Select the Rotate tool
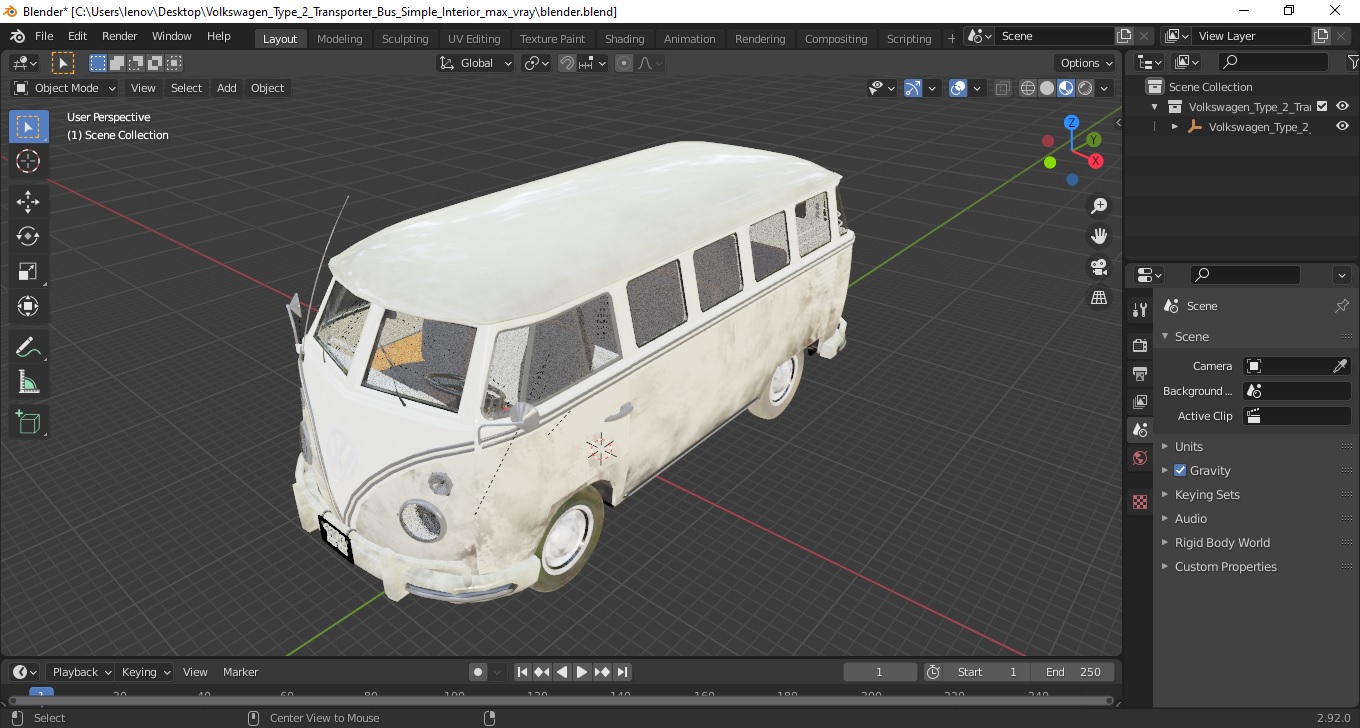Image resolution: width=1360 pixels, height=728 pixels. 28,237
